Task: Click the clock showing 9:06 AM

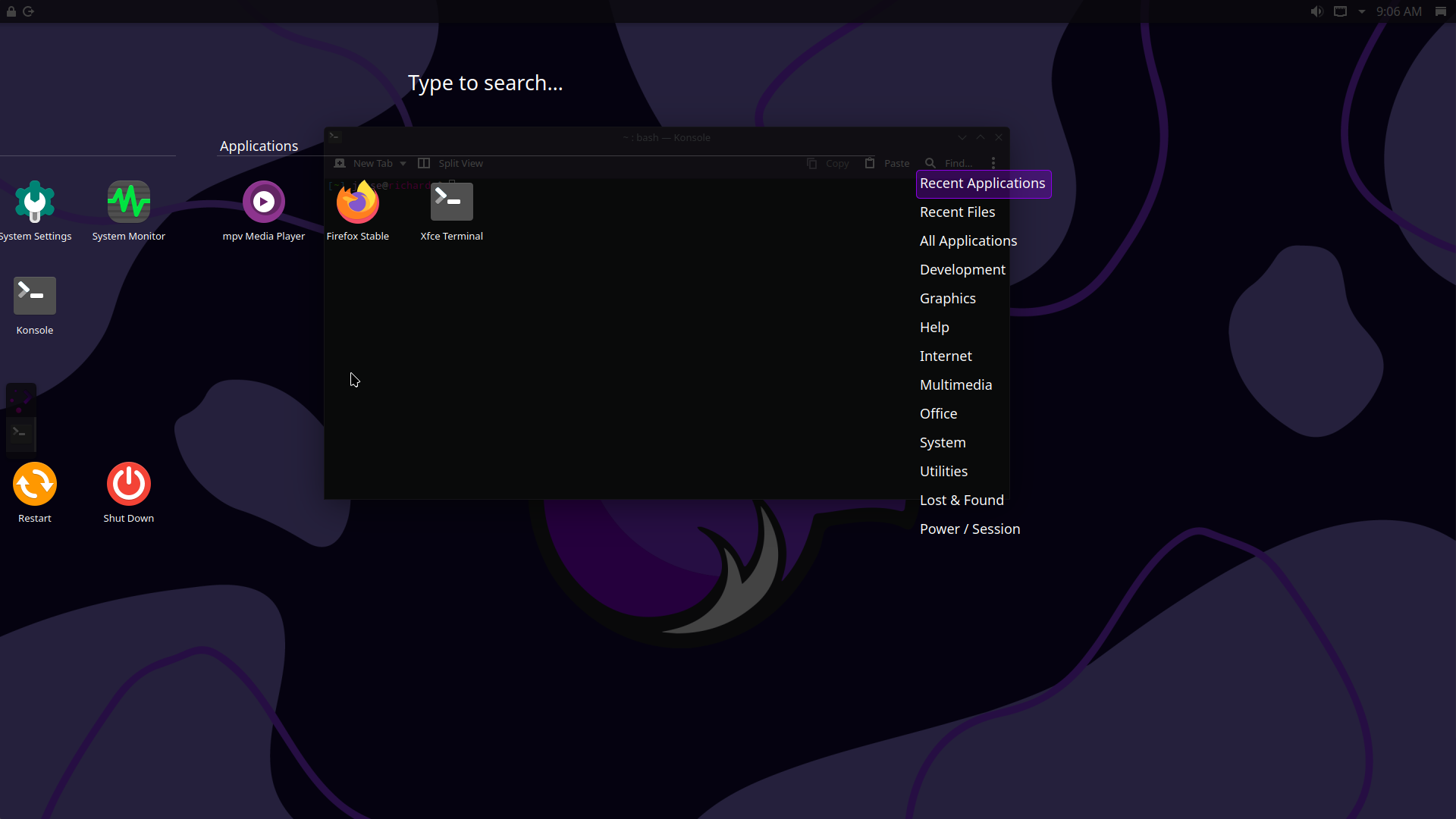Action: [x=1399, y=11]
